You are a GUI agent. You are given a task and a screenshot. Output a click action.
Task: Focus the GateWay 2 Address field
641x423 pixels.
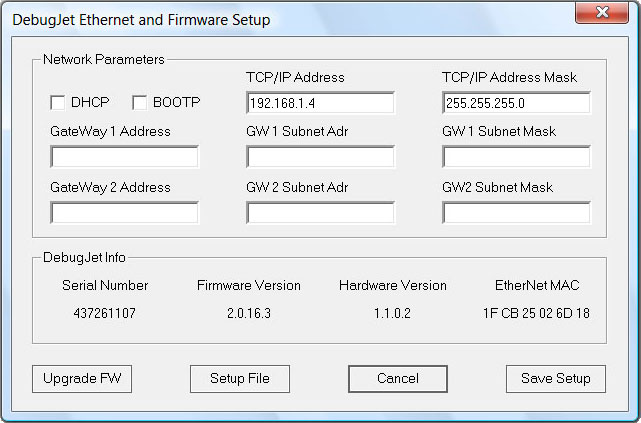click(125, 213)
